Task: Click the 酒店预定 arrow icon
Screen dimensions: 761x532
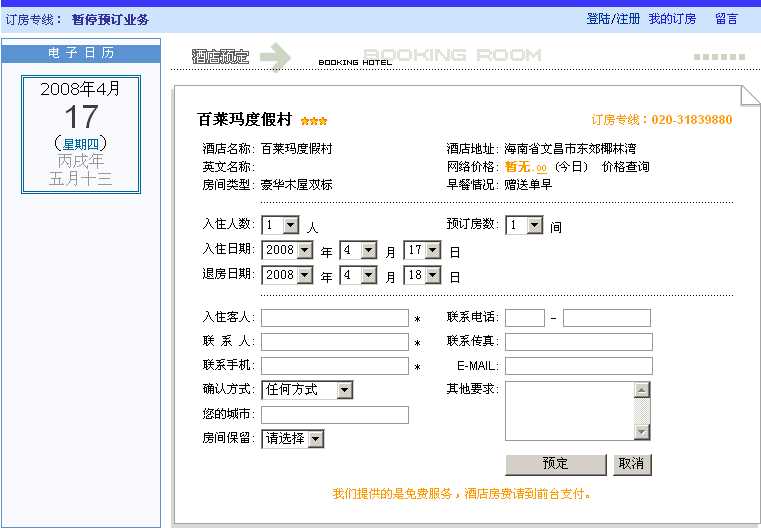Action: coord(275,57)
